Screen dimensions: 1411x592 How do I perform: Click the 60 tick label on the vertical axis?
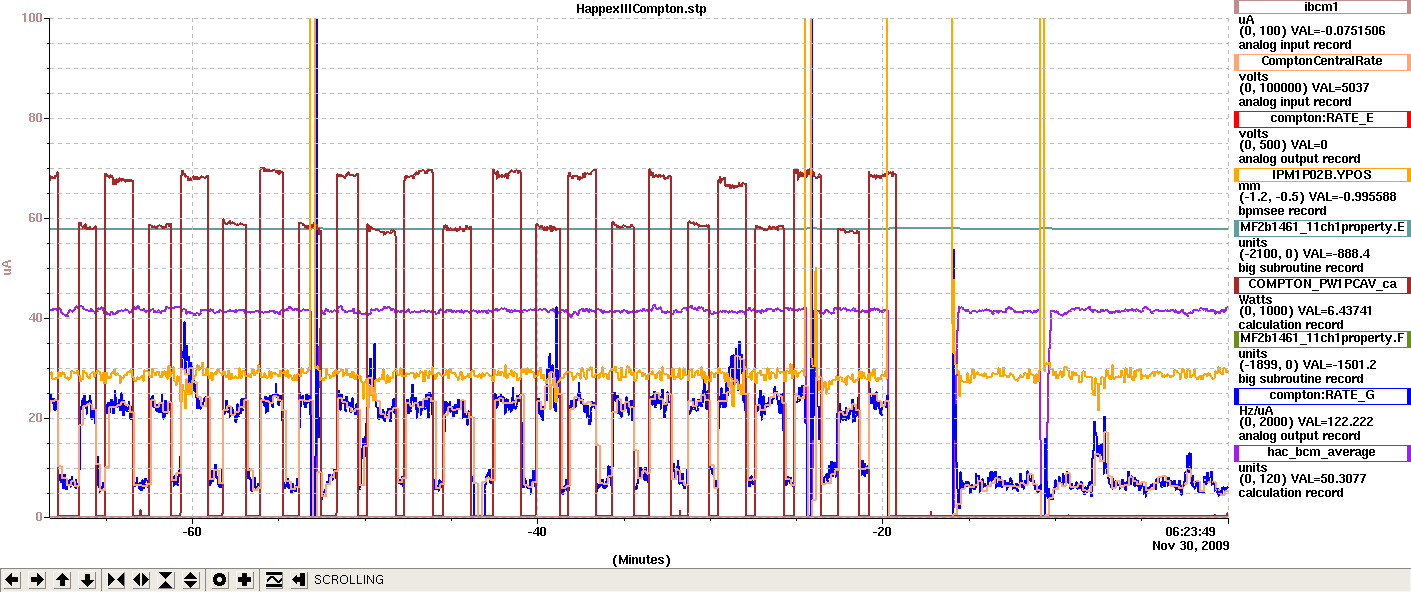tap(36, 218)
